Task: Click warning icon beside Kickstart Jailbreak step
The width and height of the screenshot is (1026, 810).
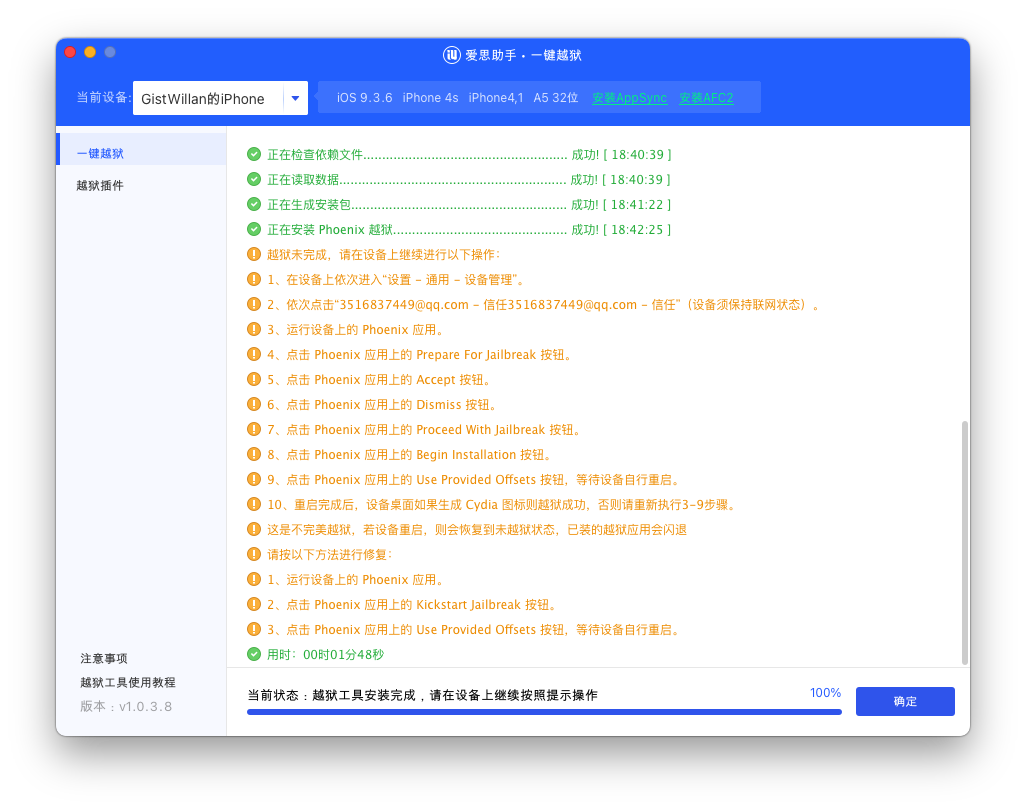Action: [254, 604]
